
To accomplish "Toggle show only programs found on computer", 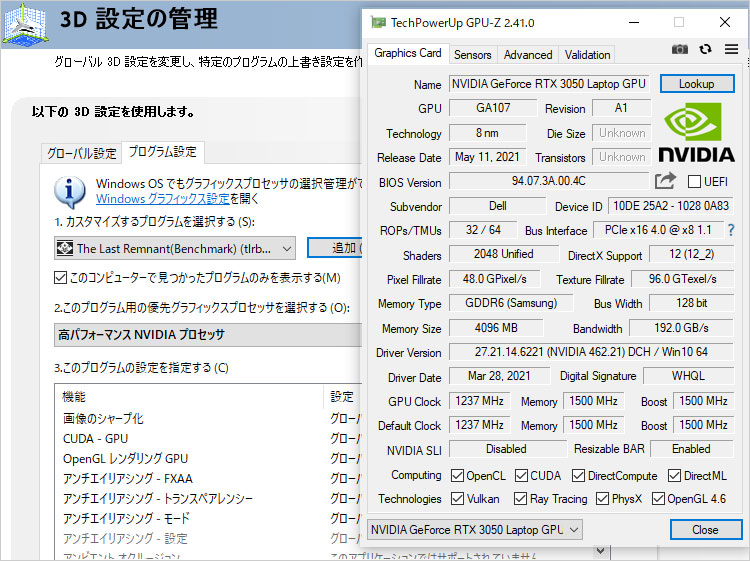I will click(60, 277).
